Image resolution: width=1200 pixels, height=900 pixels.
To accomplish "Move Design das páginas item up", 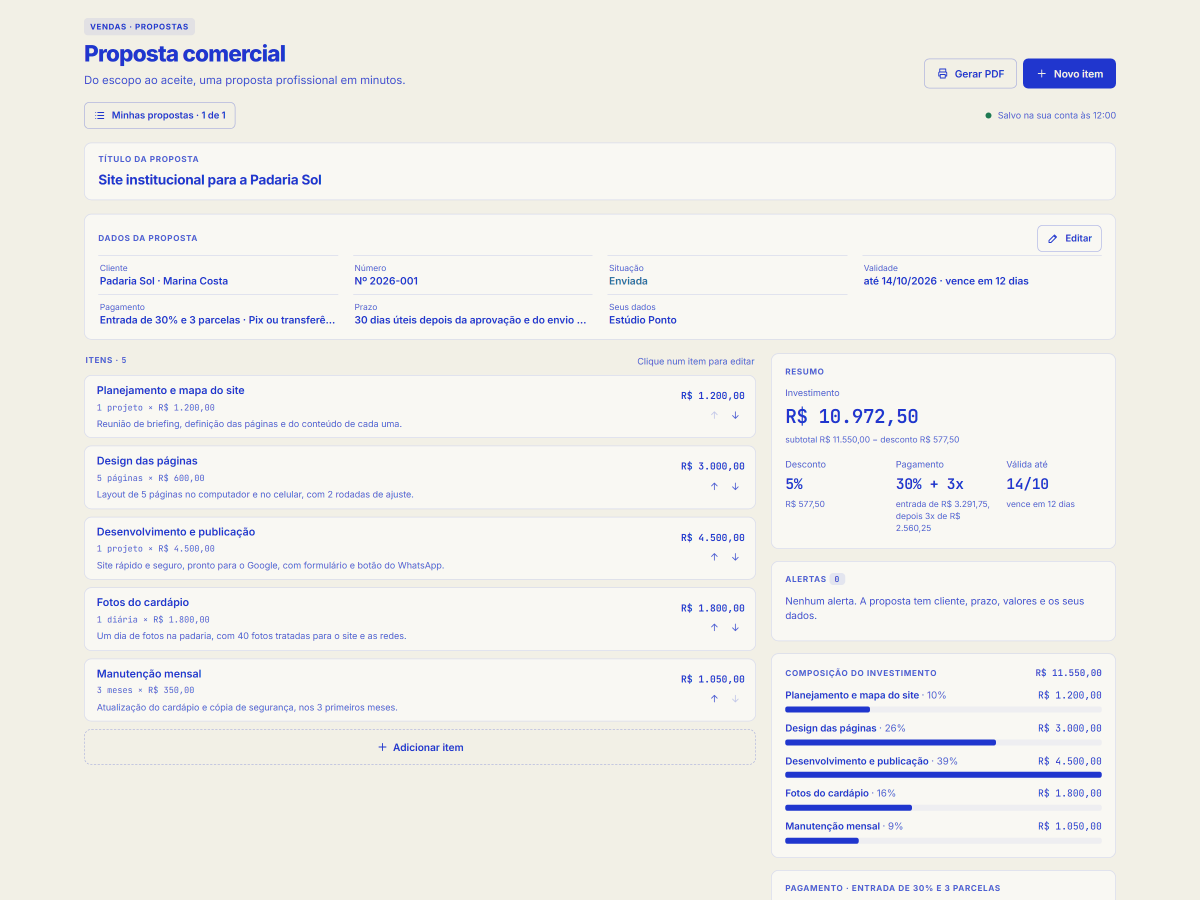I will pos(714,486).
